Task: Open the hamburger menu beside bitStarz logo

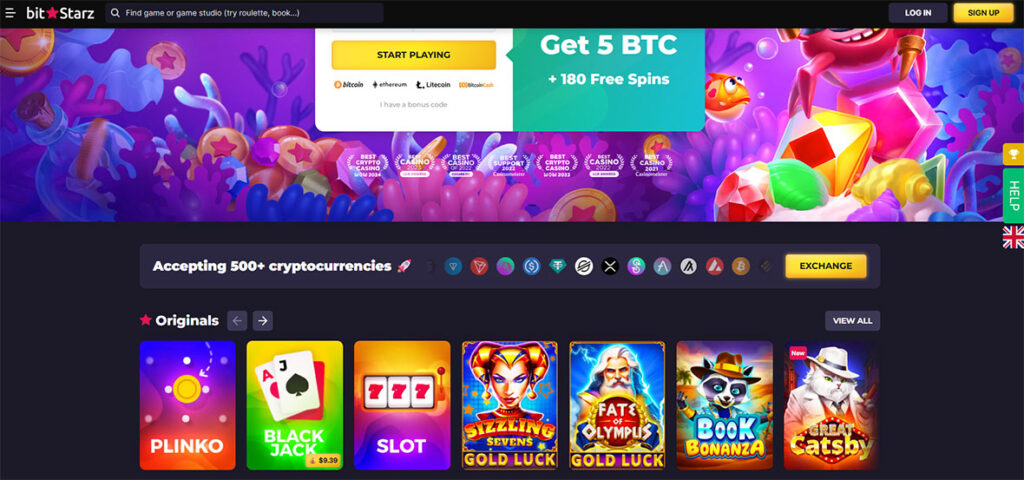Action: (x=10, y=13)
